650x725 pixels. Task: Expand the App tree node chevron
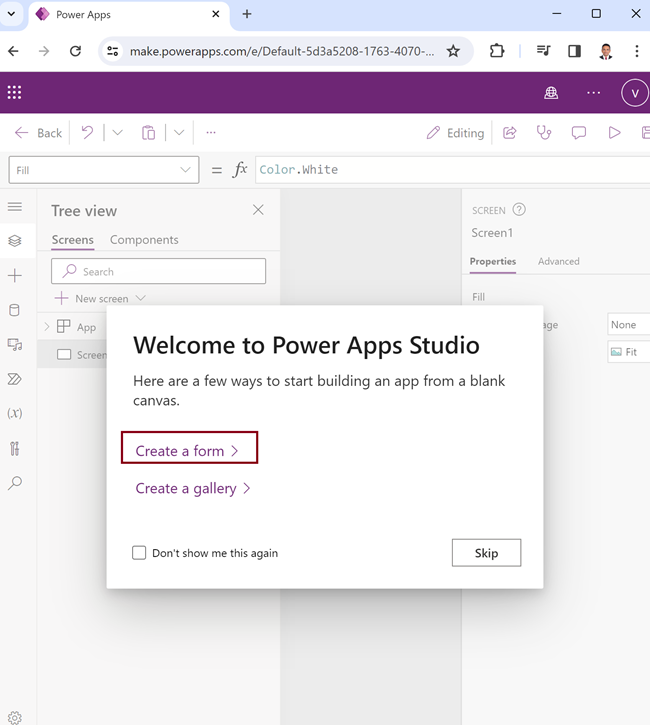46,327
